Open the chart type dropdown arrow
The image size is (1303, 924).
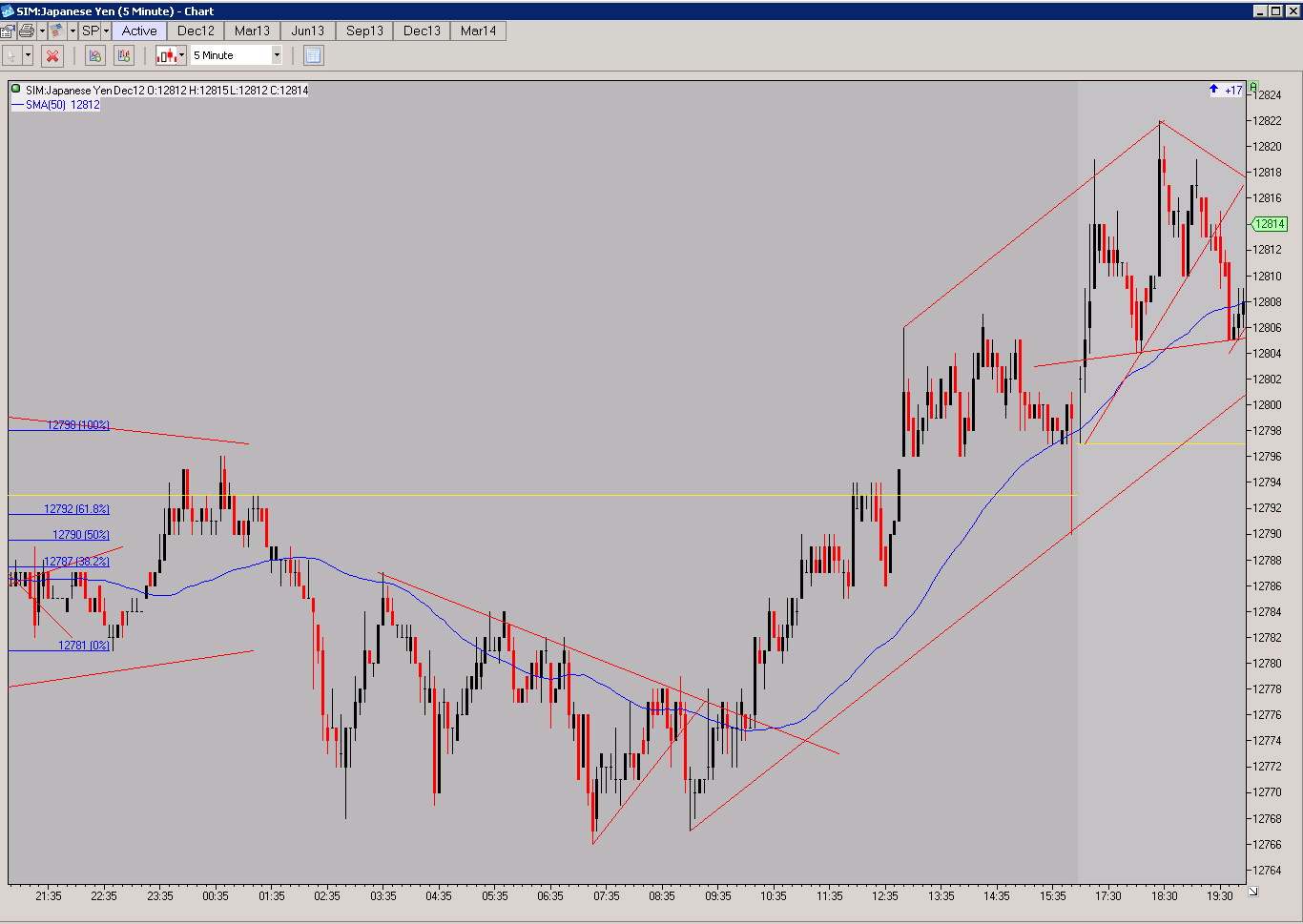[x=181, y=55]
